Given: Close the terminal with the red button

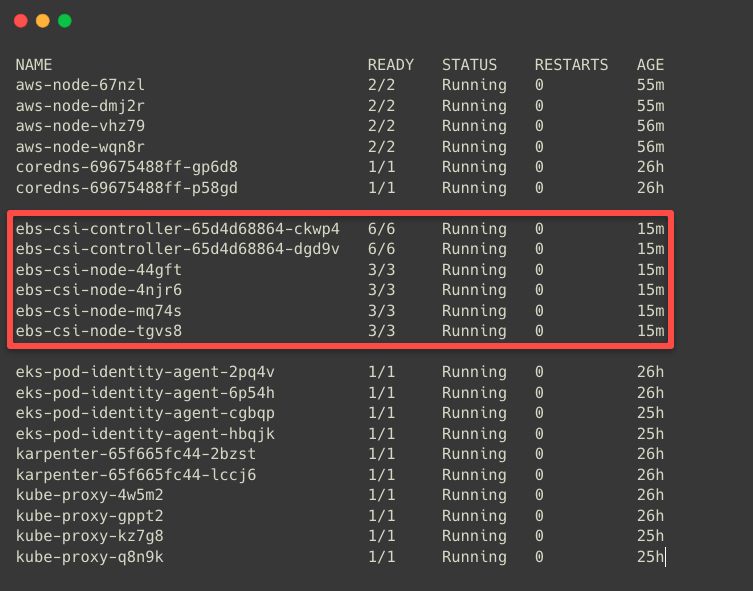Looking at the screenshot, I should click(21, 21).
